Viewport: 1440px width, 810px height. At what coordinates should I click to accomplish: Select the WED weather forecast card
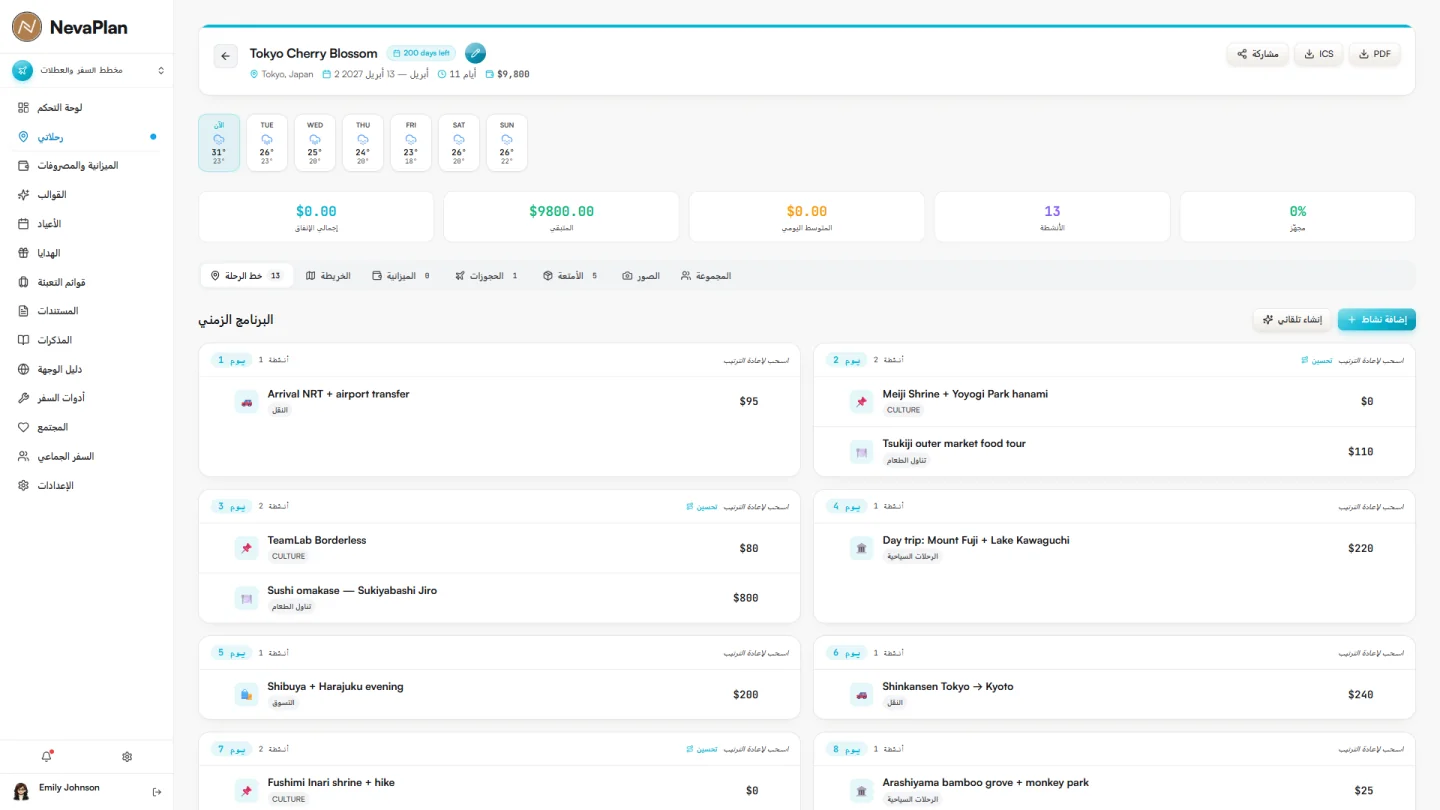pos(315,143)
